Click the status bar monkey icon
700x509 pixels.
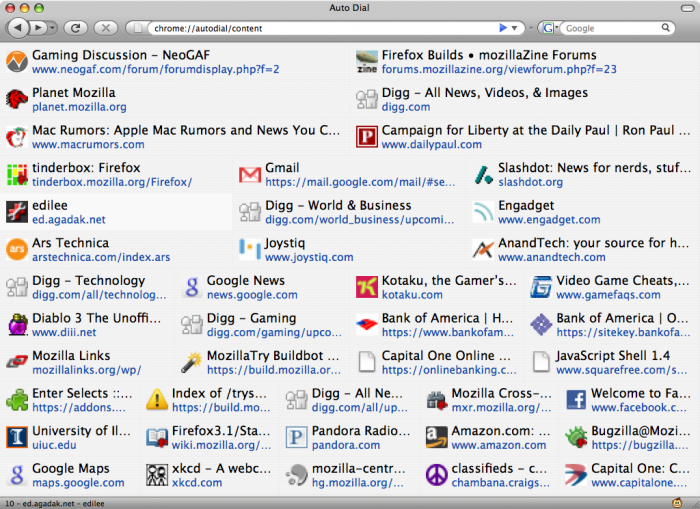pos(677,503)
